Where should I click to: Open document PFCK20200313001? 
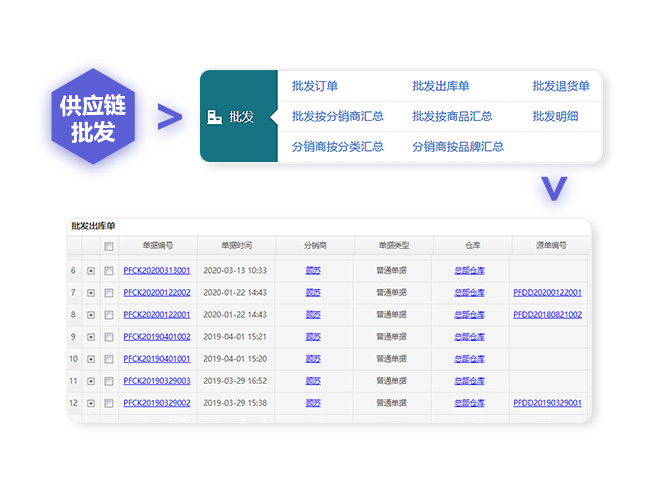click(157, 271)
